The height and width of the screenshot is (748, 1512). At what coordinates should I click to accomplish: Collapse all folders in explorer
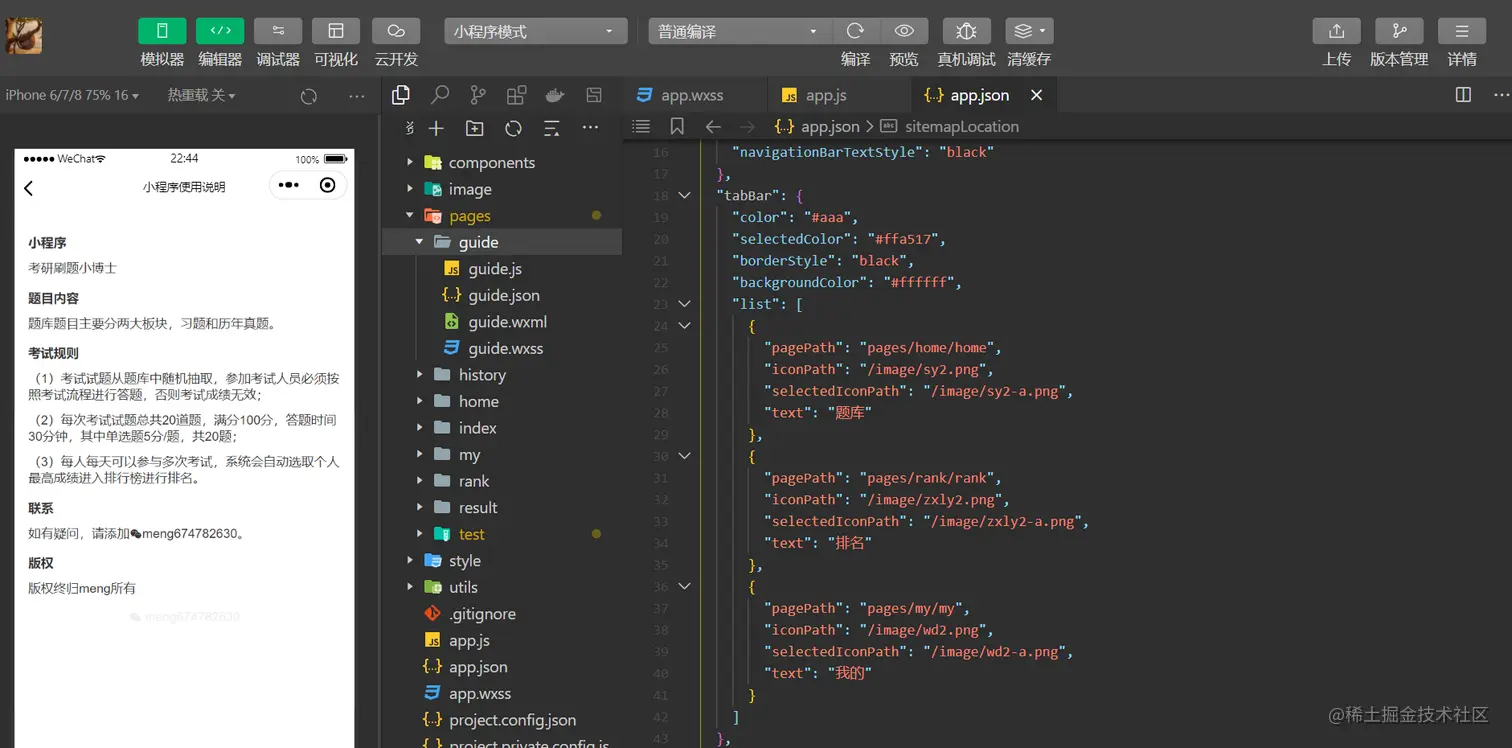point(551,128)
